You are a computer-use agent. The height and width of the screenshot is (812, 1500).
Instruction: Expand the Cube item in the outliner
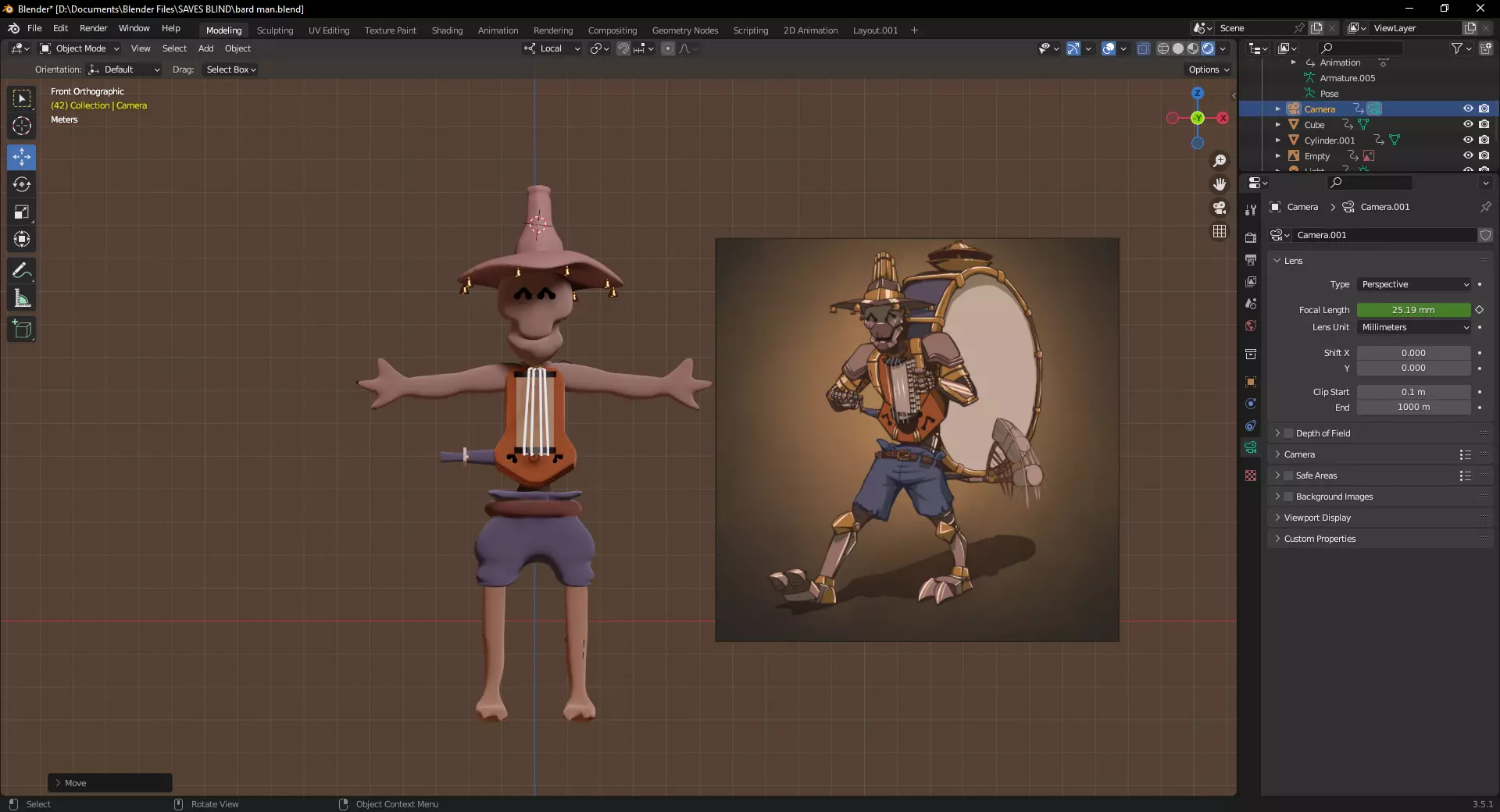click(x=1277, y=125)
